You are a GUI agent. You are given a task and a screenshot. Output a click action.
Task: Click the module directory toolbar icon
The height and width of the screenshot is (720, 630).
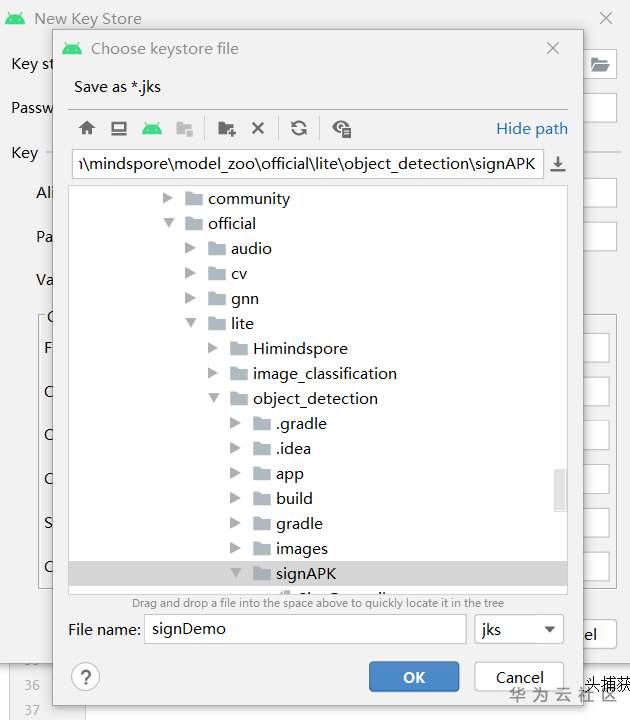coord(185,129)
